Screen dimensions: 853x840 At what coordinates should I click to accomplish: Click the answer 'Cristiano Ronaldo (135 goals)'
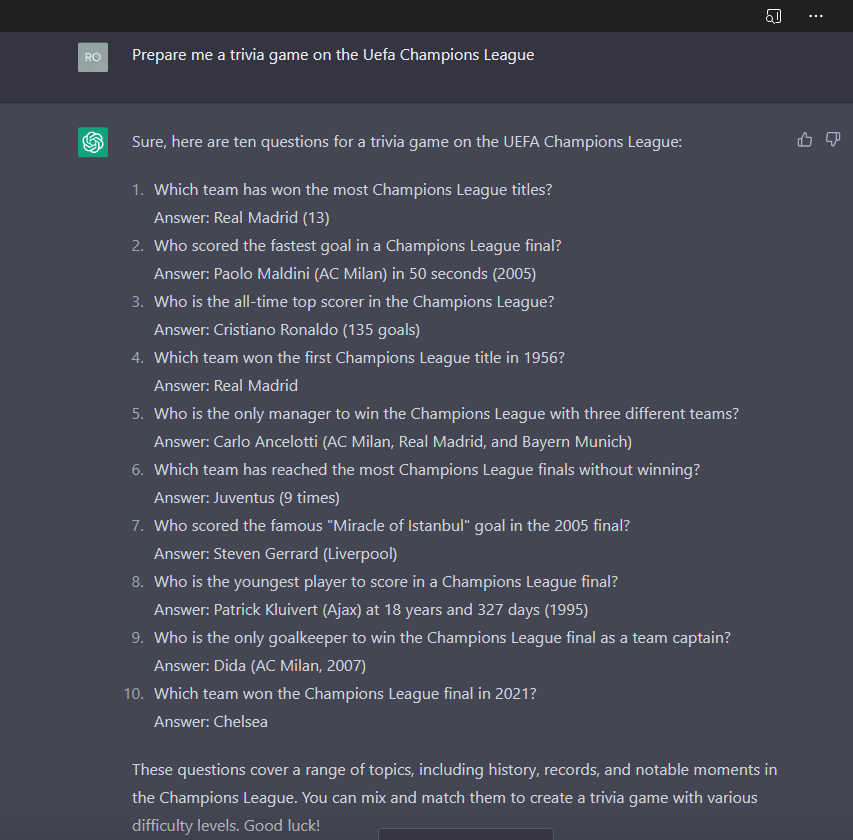(x=287, y=330)
